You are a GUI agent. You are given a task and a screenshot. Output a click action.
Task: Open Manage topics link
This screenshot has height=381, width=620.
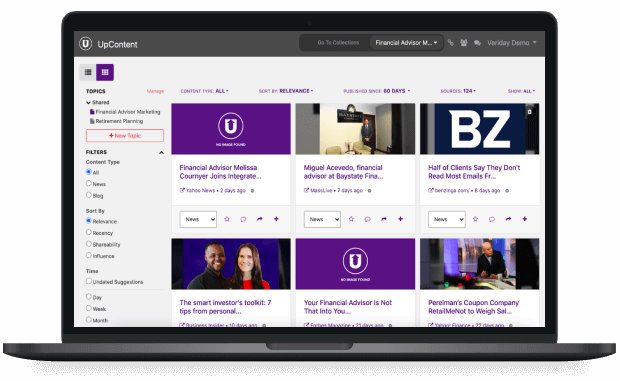click(x=155, y=91)
